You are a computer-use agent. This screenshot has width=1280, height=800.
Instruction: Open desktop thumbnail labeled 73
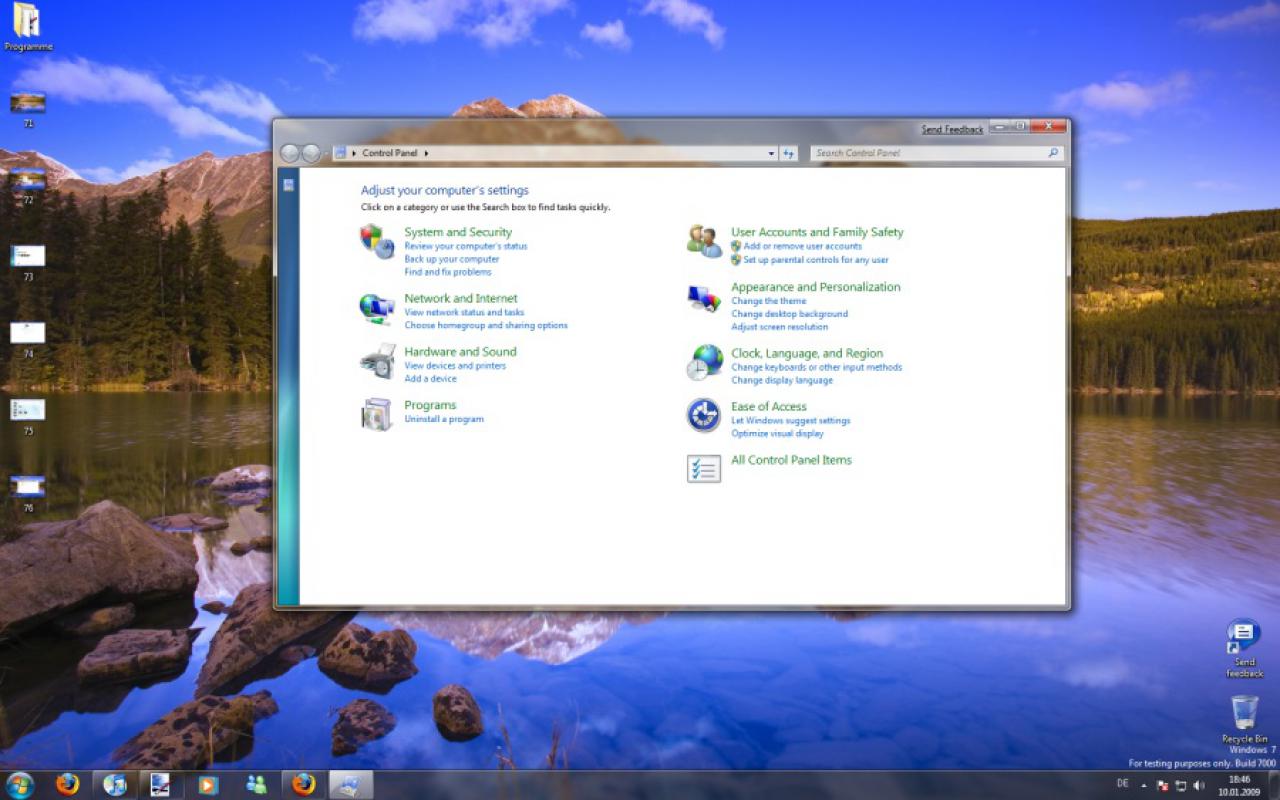tap(27, 262)
